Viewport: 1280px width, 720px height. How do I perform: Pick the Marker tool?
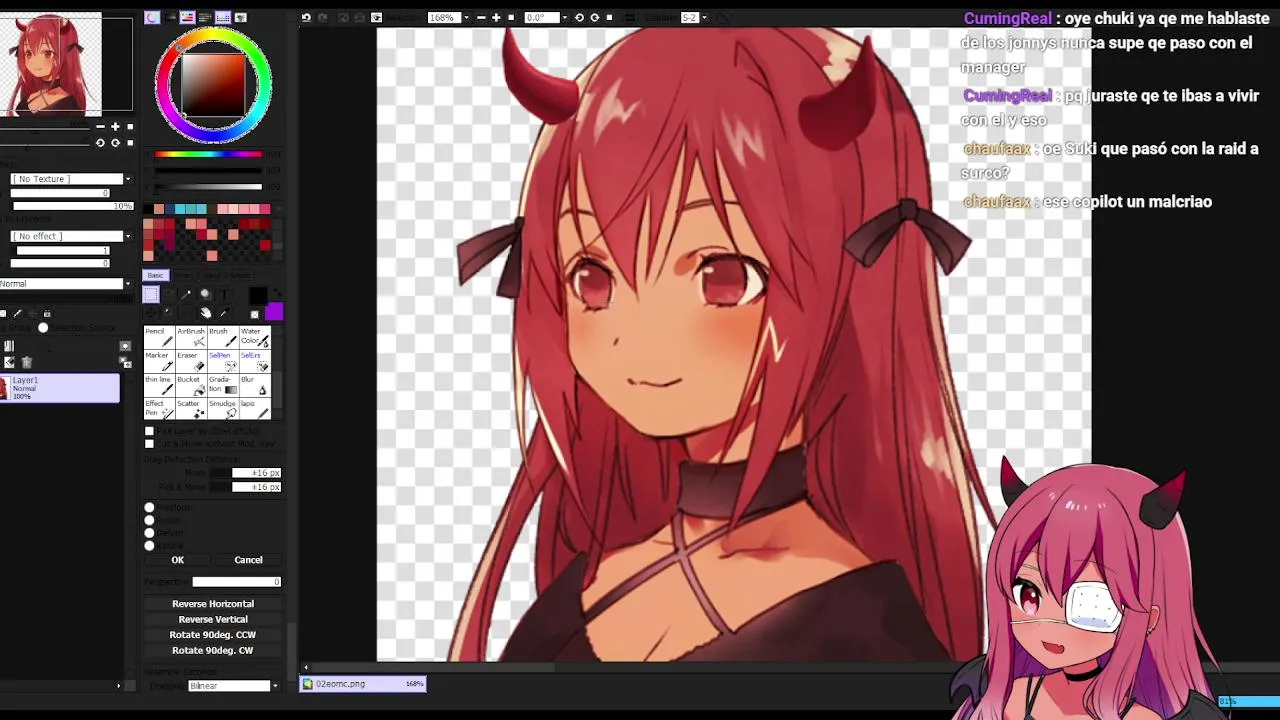[x=159, y=361]
